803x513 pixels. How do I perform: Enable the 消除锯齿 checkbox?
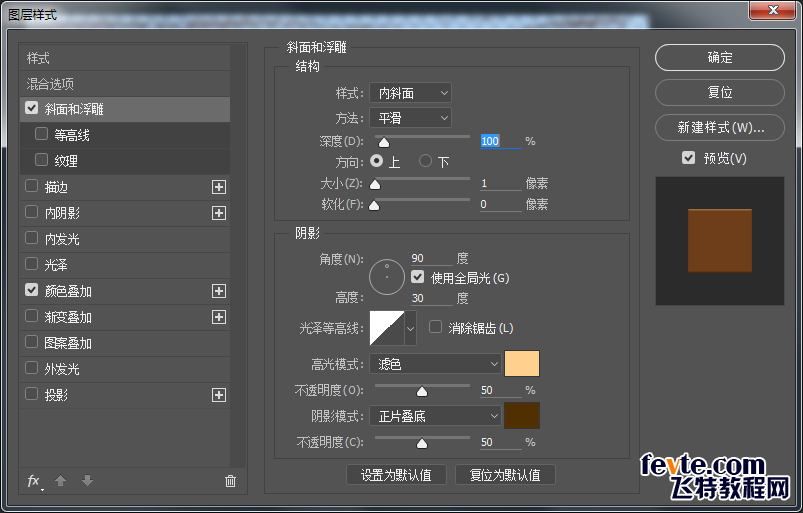tap(435, 327)
